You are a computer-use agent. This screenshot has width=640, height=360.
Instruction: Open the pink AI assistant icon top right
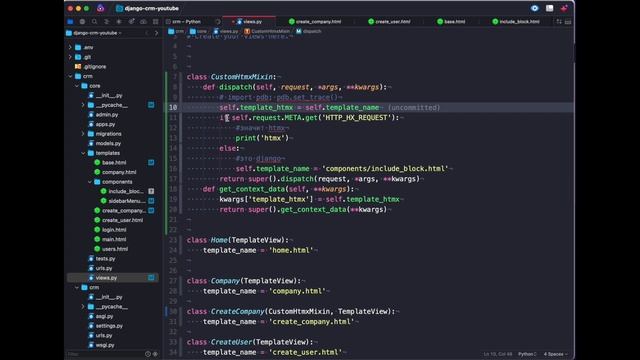point(564,8)
